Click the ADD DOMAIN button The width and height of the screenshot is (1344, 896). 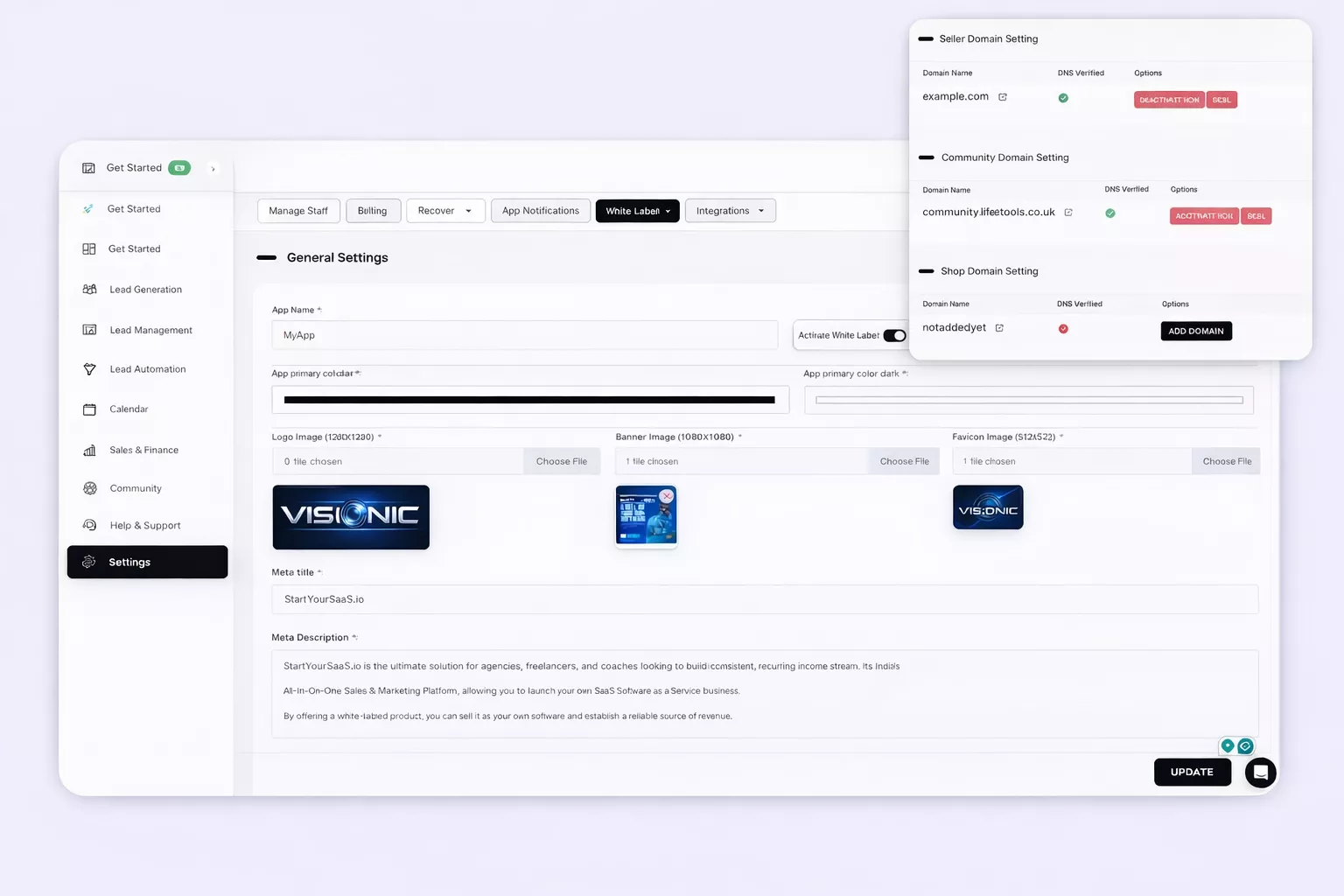(x=1195, y=332)
